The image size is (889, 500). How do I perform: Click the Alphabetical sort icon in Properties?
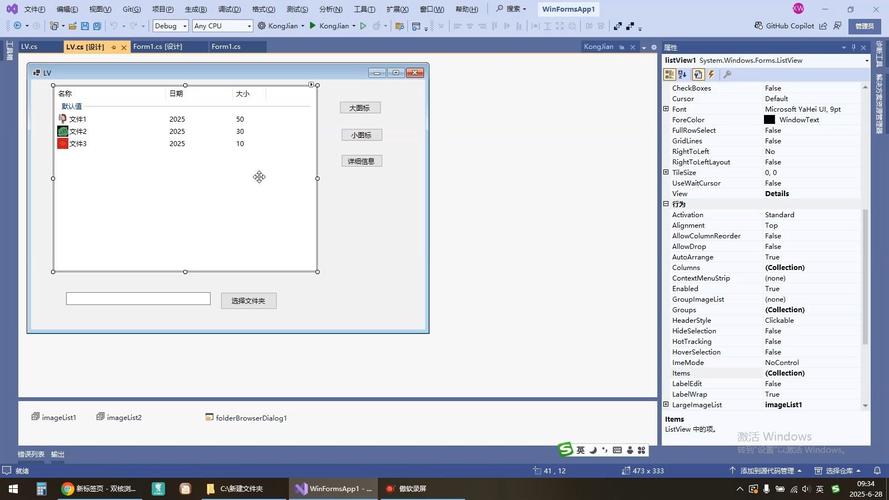coord(683,74)
